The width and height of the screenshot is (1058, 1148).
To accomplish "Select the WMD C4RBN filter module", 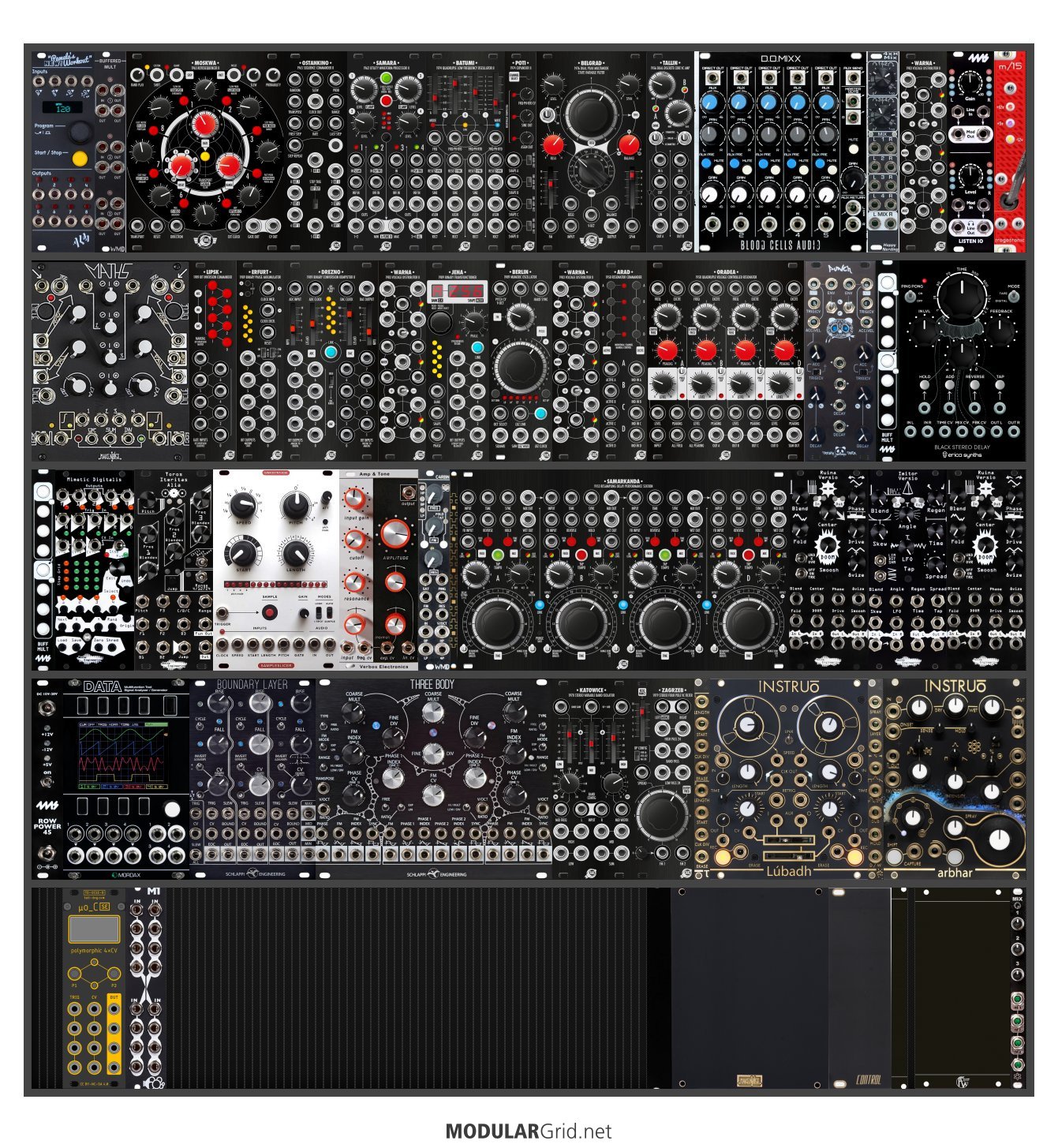I will [x=434, y=570].
